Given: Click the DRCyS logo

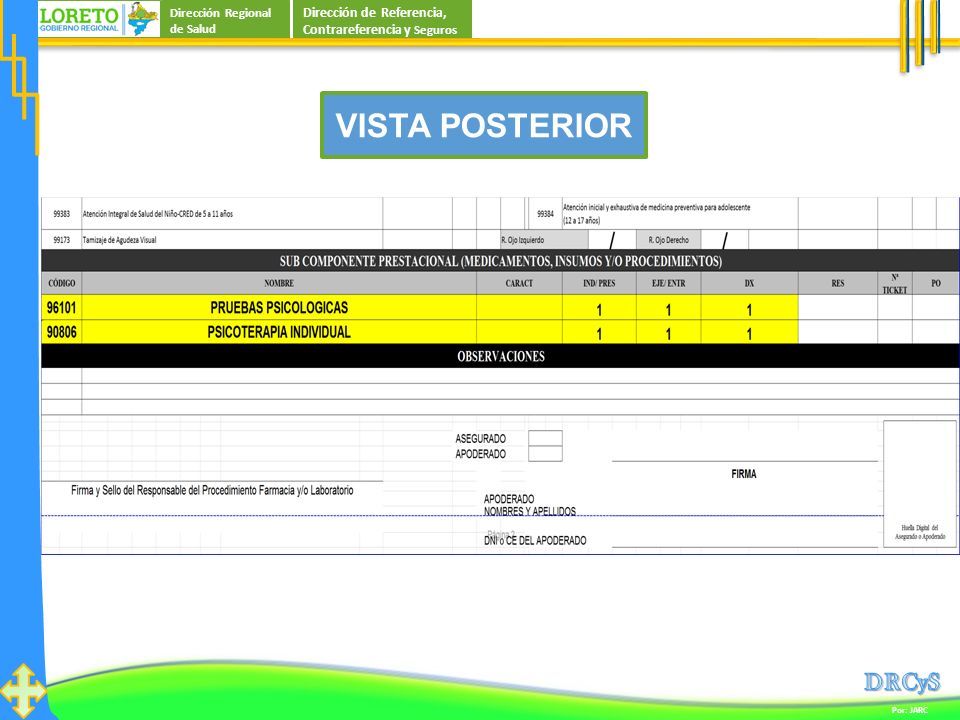Looking at the screenshot, I should 902,681.
